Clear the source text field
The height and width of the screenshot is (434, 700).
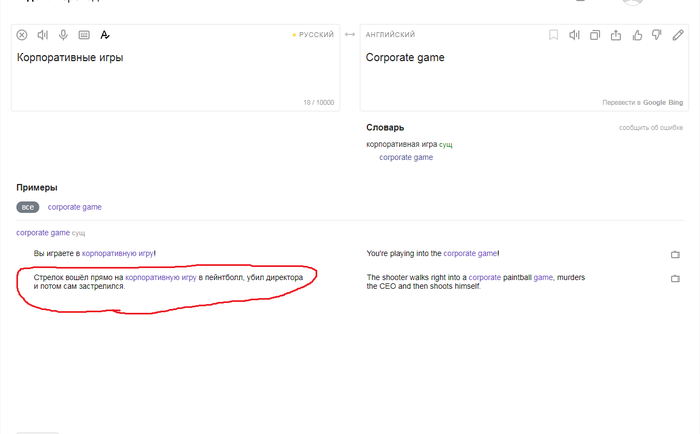point(22,35)
